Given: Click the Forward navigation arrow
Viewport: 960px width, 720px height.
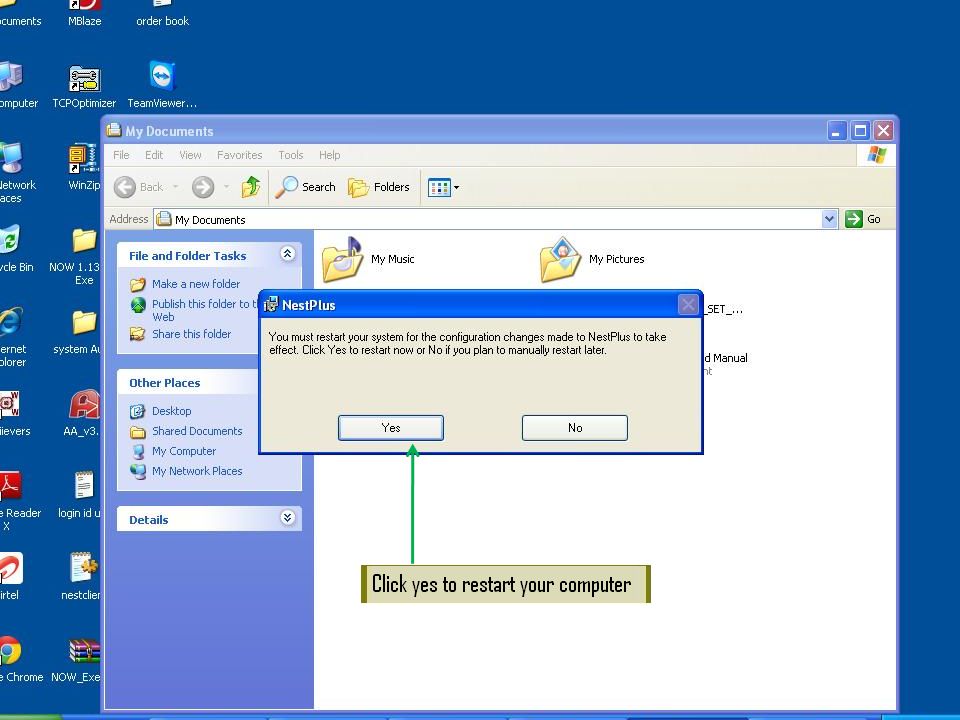Looking at the screenshot, I should 203,187.
